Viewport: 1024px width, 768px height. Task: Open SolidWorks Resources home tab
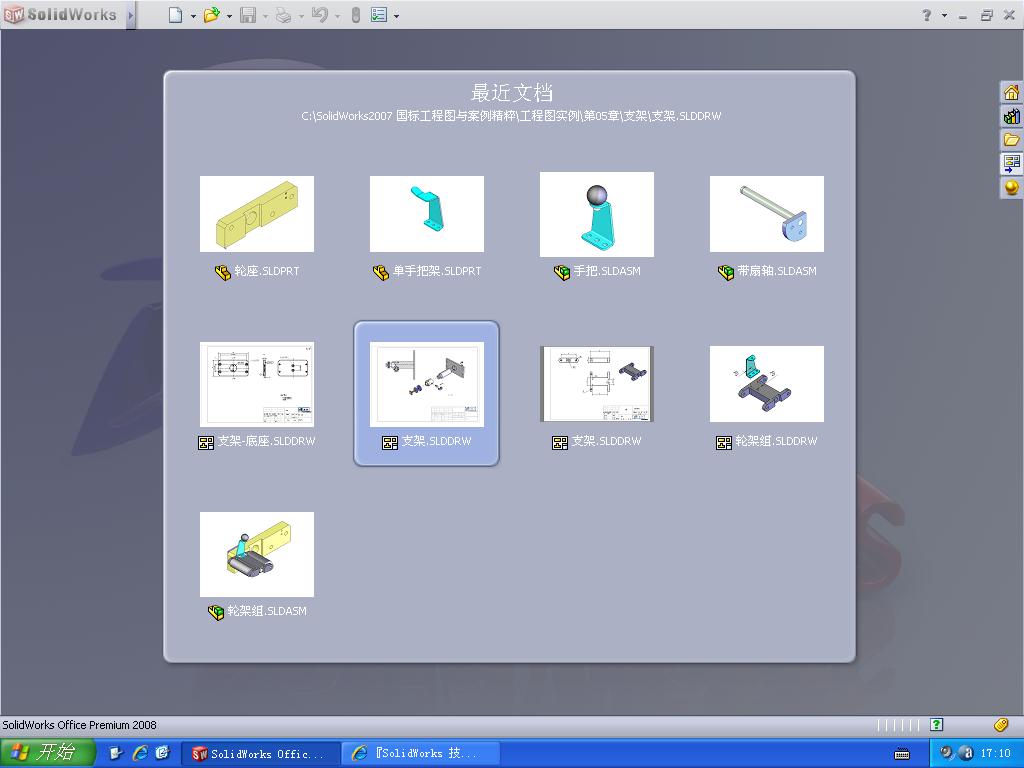(x=1011, y=92)
